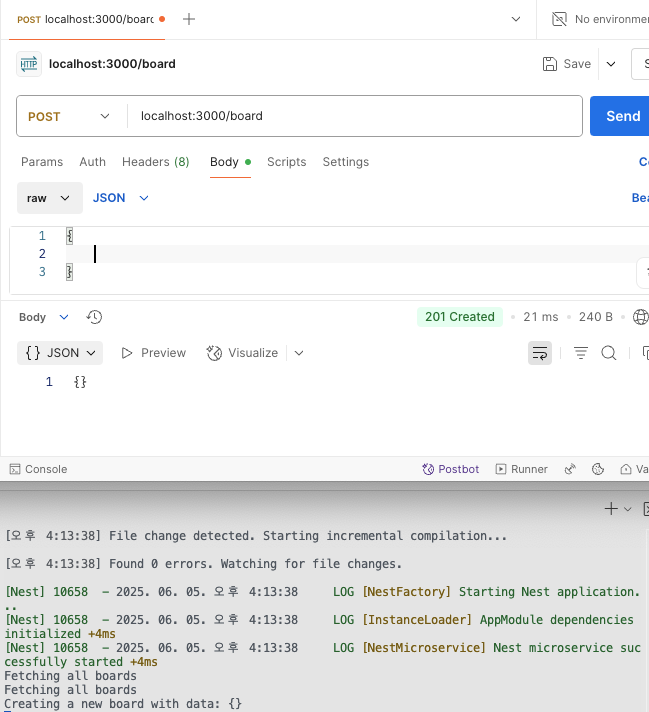Save the request with Save button

pos(567,64)
